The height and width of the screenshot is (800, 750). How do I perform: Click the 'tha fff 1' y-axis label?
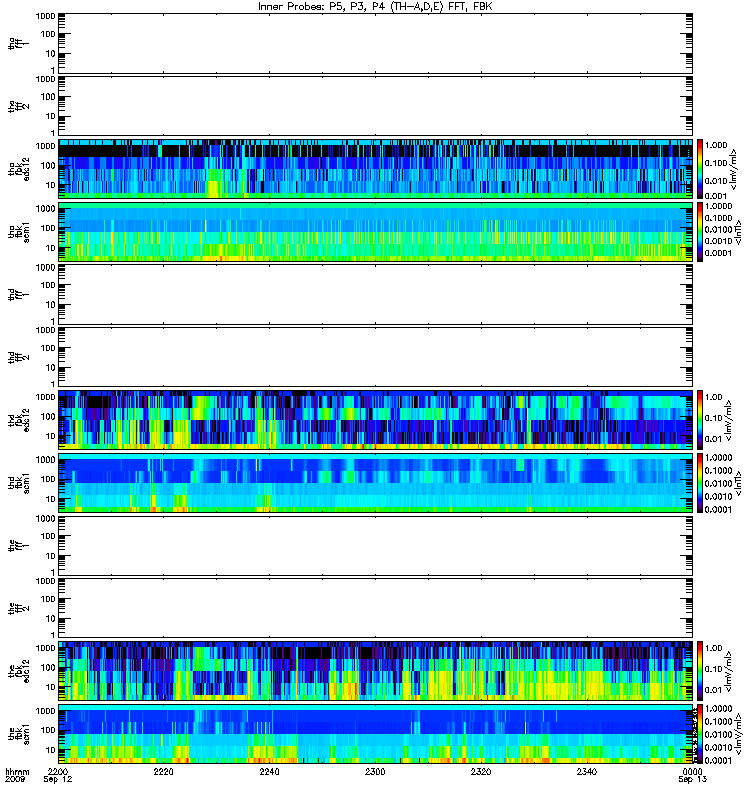click(19, 43)
